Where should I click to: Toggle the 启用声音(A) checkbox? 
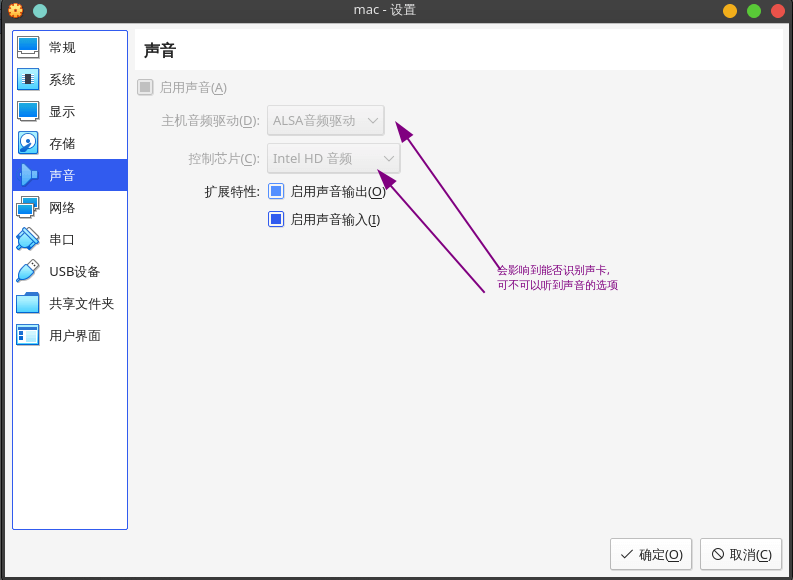(145, 87)
